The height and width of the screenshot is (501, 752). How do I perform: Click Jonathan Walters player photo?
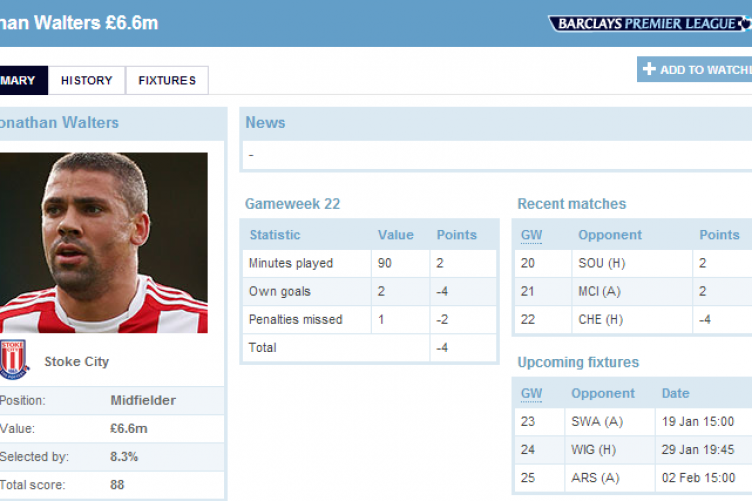(103, 243)
